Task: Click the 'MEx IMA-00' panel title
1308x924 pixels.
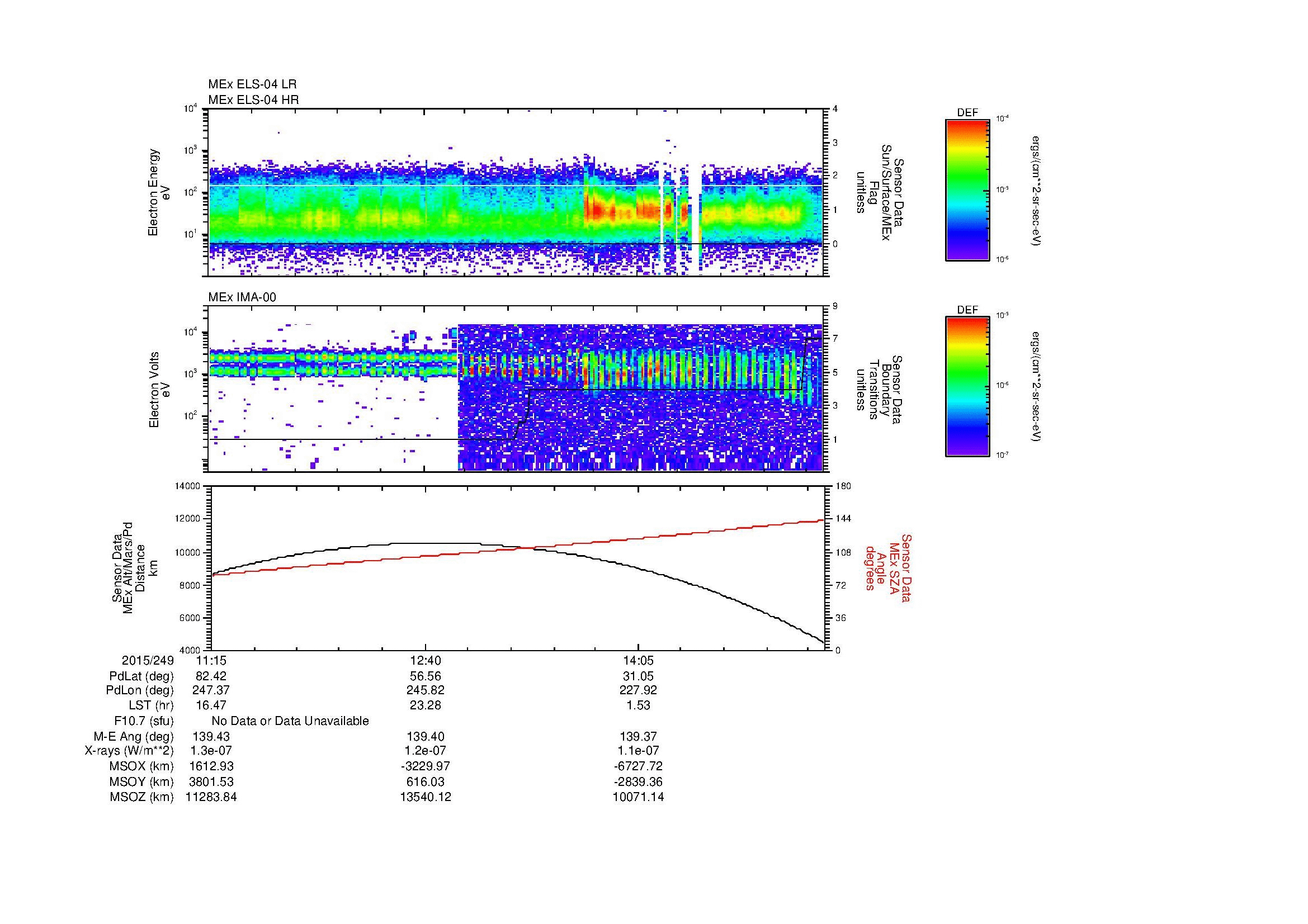Action: [x=242, y=297]
